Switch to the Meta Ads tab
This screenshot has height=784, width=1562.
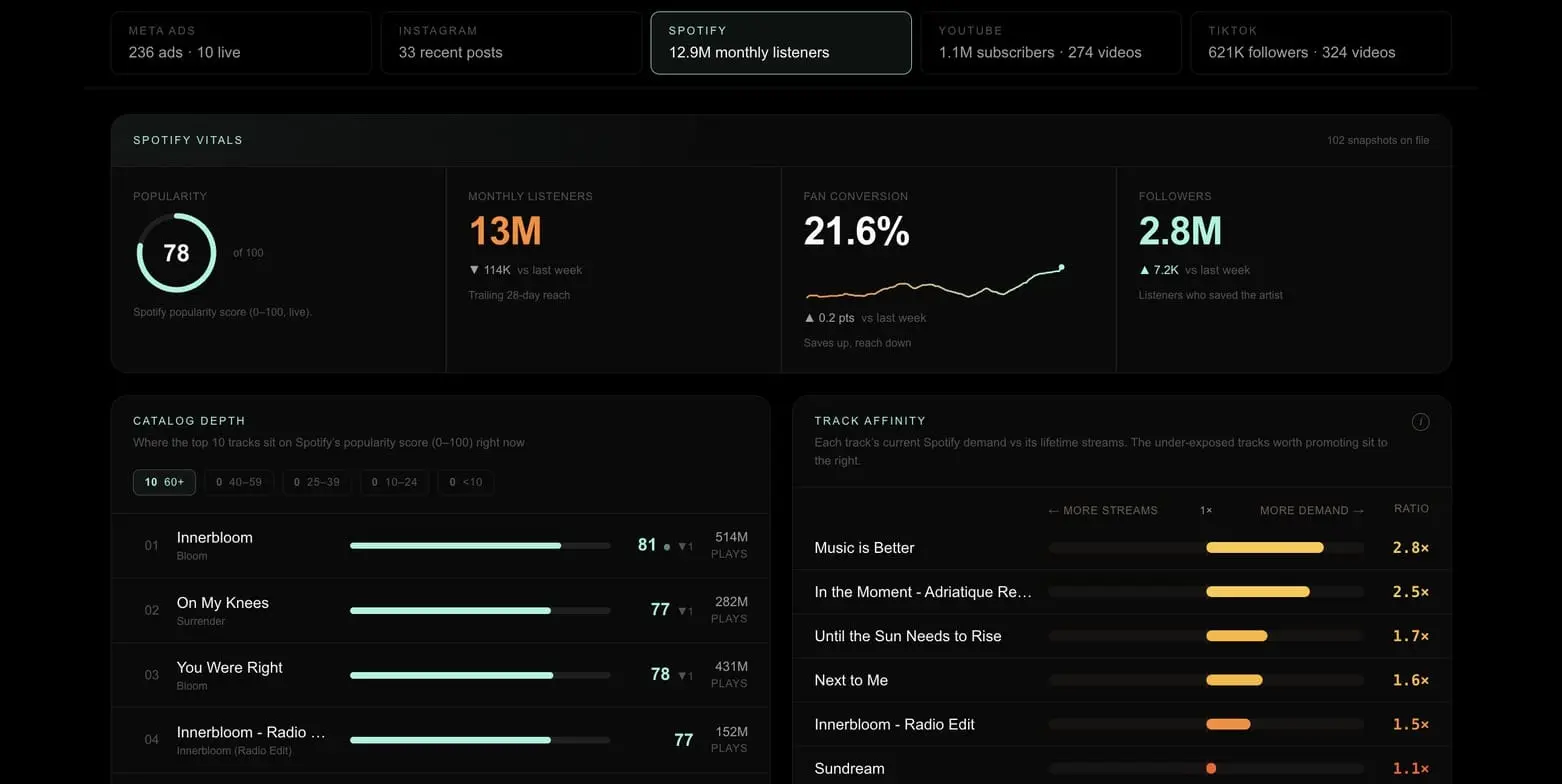coord(241,43)
